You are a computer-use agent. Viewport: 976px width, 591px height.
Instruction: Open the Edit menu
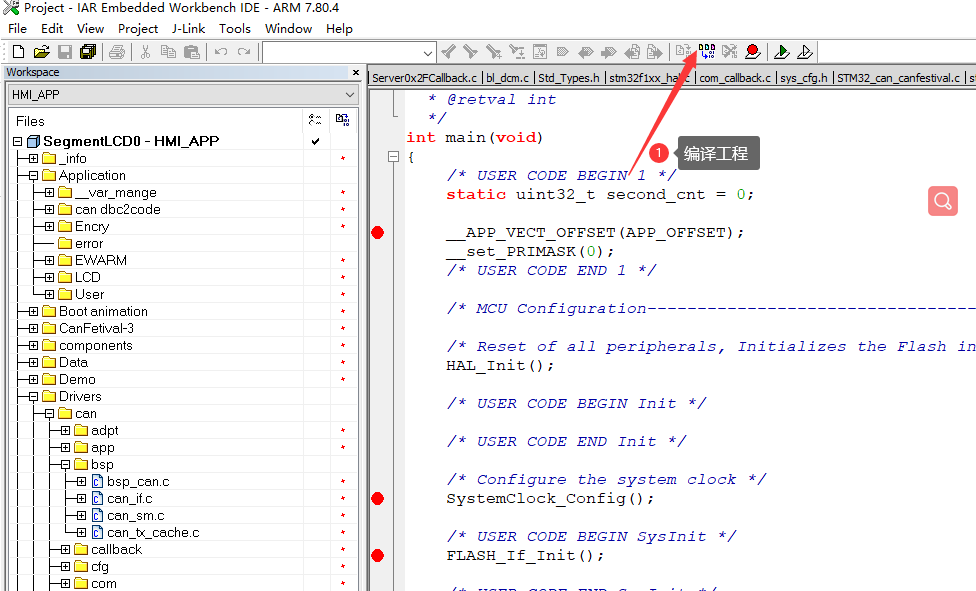pos(52,29)
